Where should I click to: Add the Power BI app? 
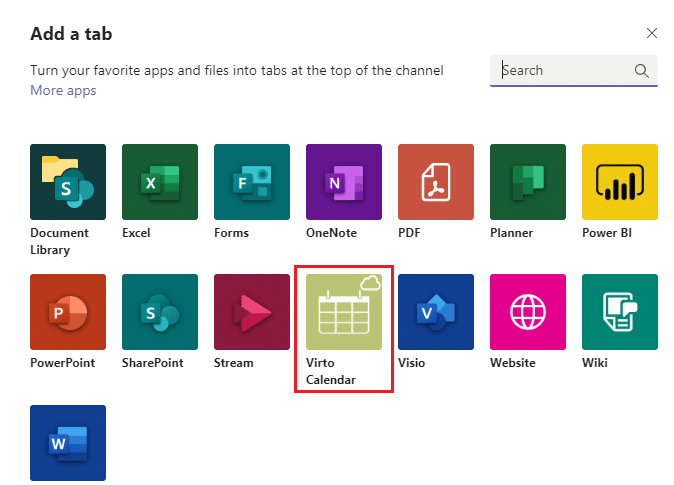pos(620,182)
